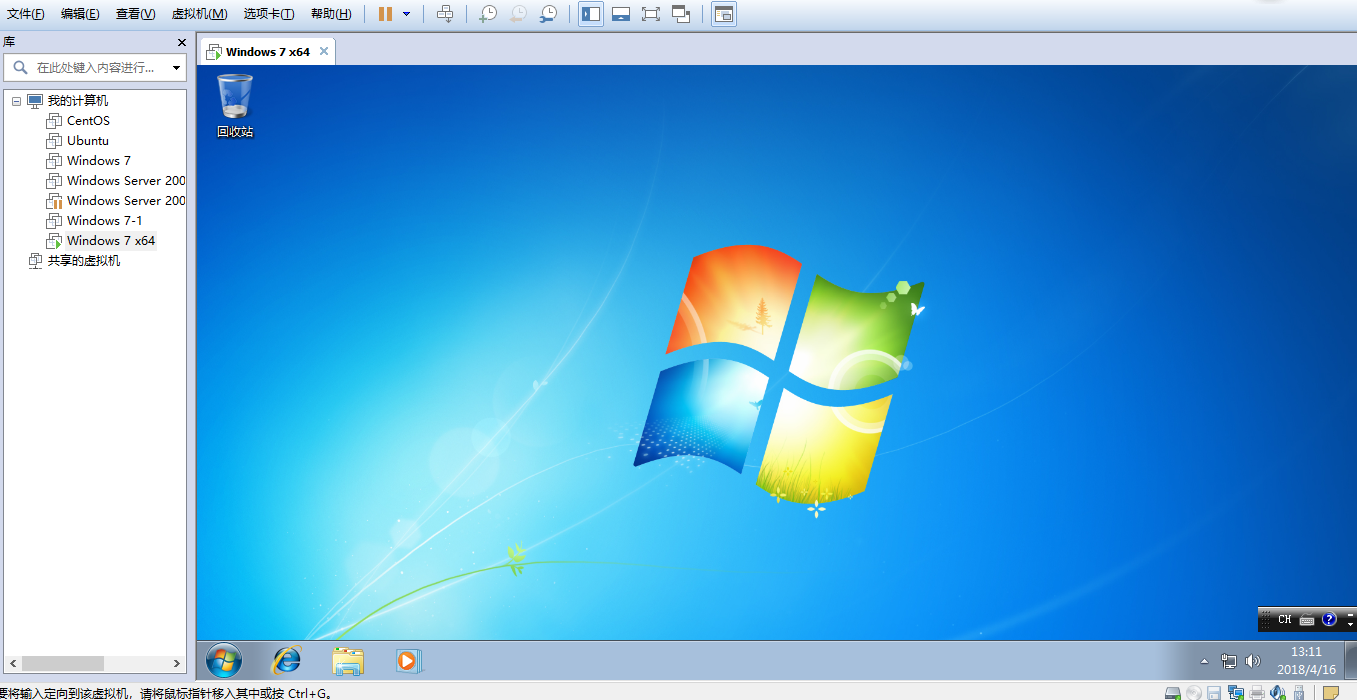Viewport: 1357px width, 700px height.
Task: Switch to Unity mode from the toolbar
Action: coord(681,14)
